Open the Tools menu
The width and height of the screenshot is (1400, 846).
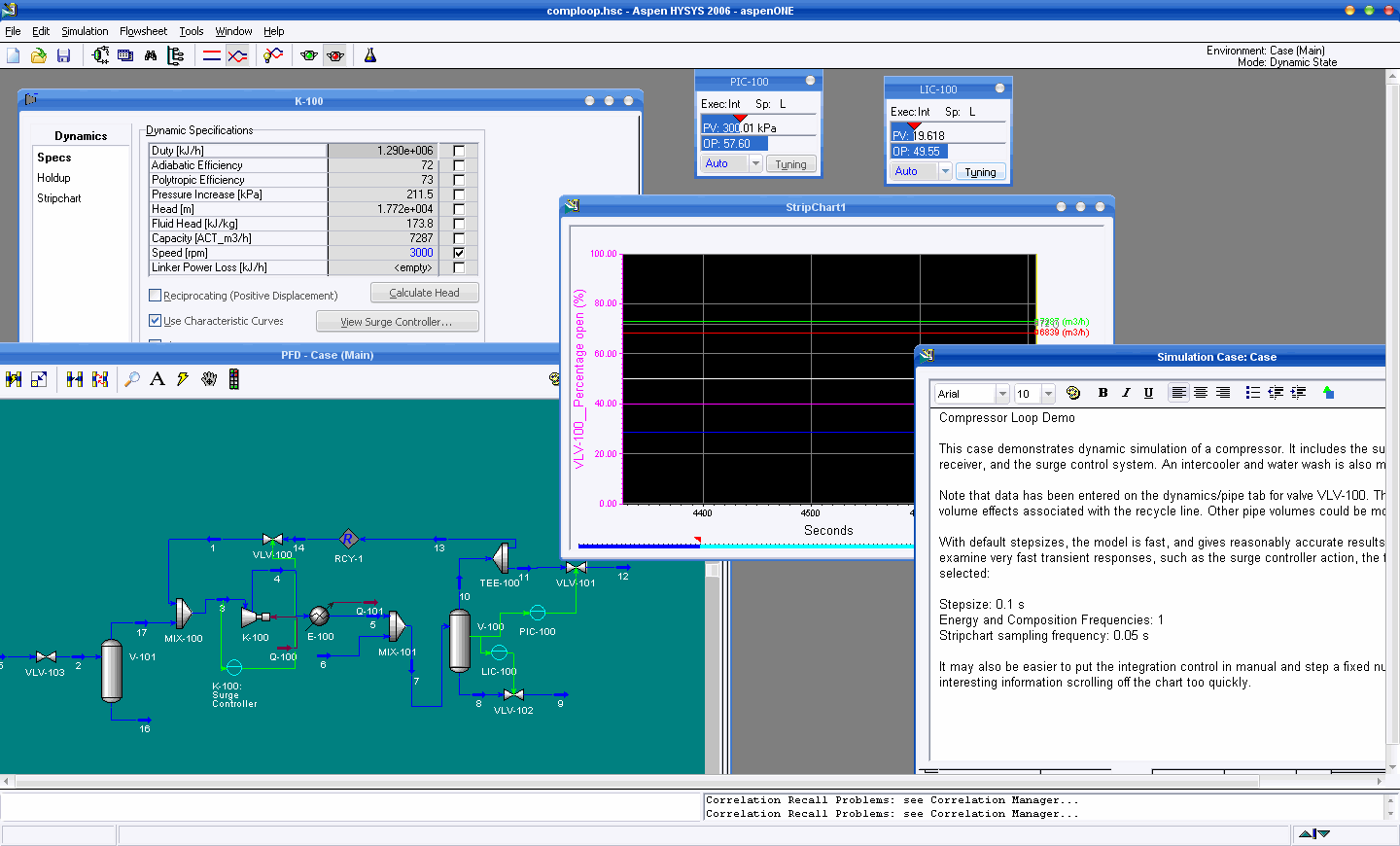(x=192, y=31)
